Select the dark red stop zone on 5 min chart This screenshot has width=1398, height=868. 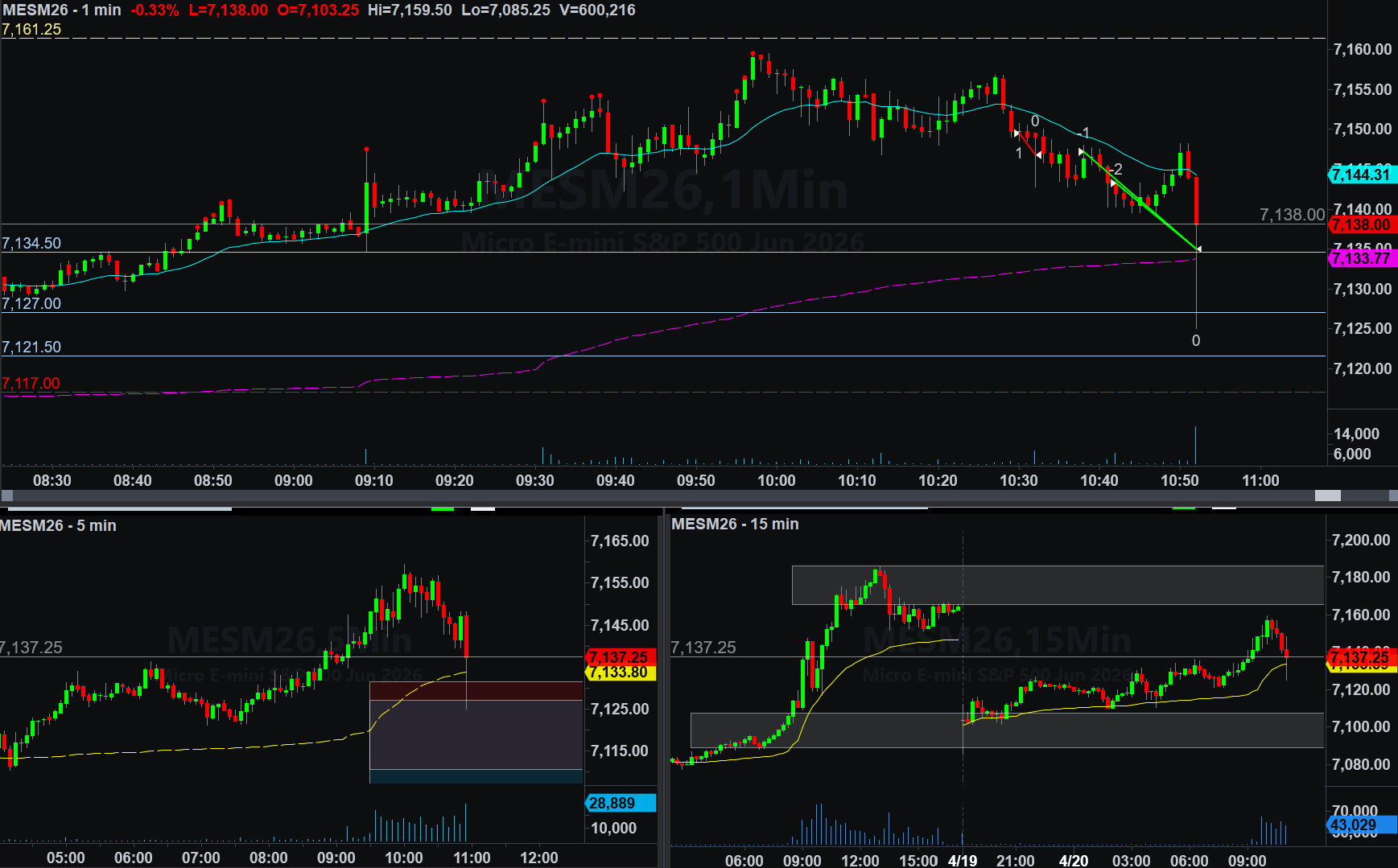tap(476, 691)
